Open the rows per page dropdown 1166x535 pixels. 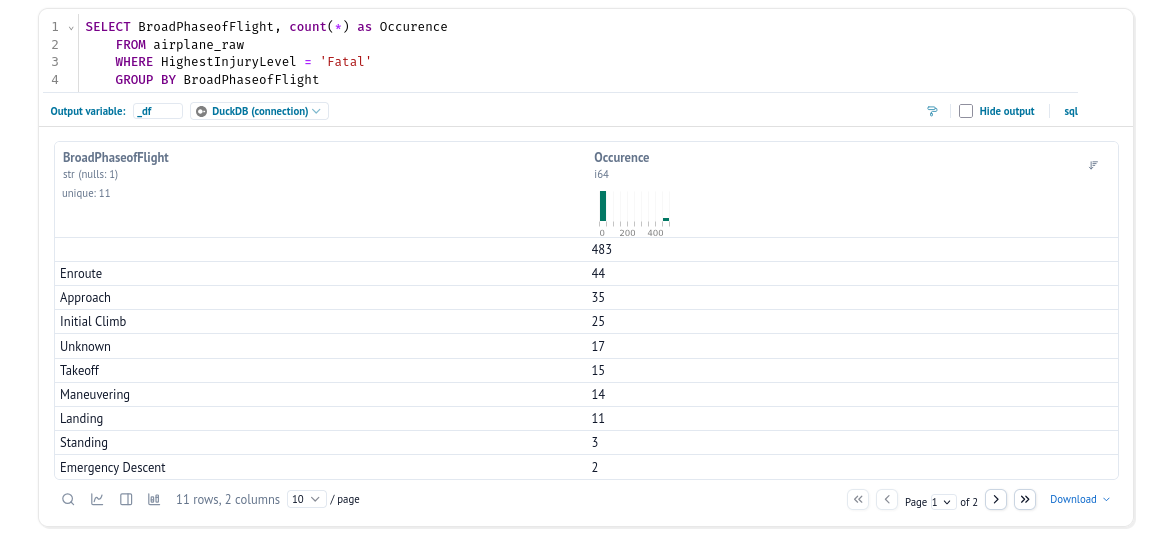click(306, 499)
